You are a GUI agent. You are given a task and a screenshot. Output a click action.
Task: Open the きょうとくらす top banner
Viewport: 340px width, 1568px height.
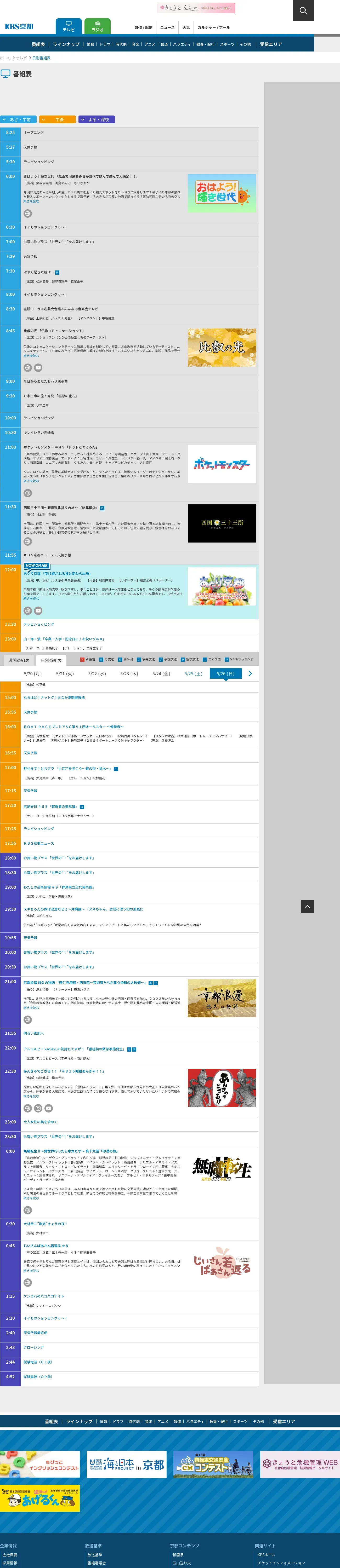[x=196, y=8]
